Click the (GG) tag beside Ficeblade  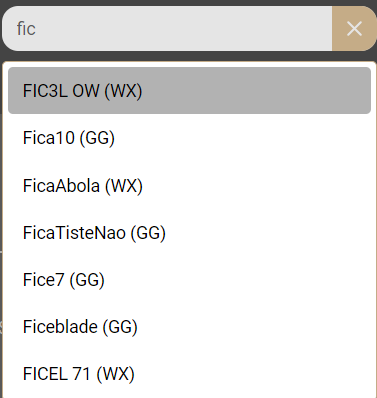click(x=120, y=327)
